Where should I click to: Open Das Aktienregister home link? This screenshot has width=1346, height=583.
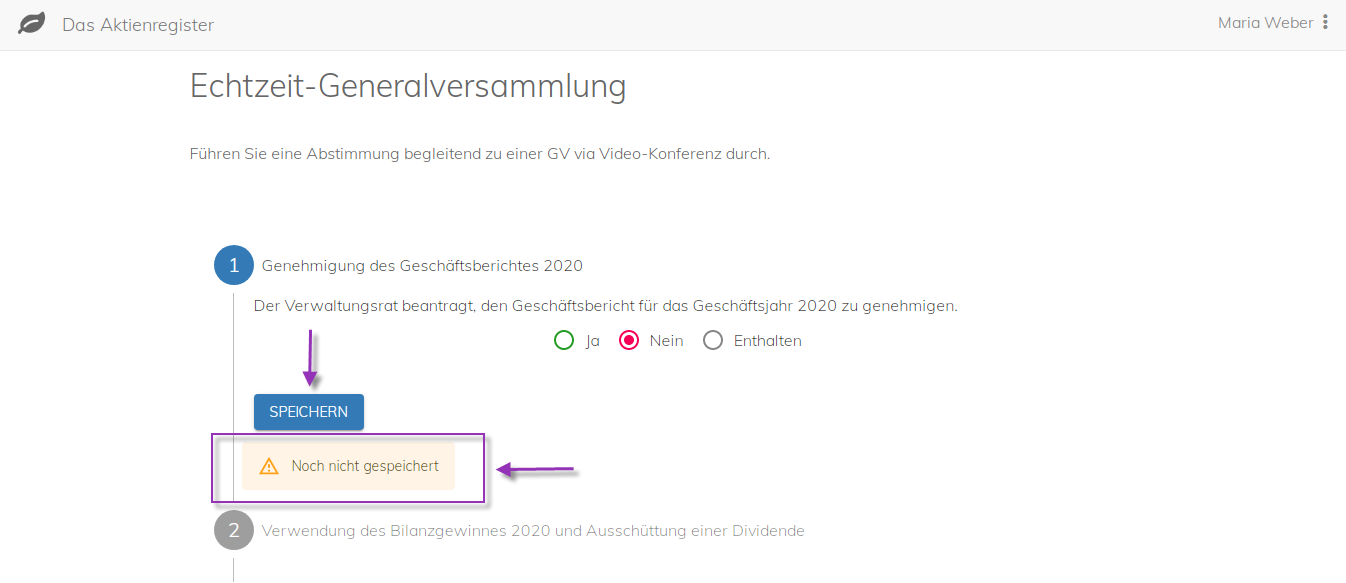click(x=138, y=25)
